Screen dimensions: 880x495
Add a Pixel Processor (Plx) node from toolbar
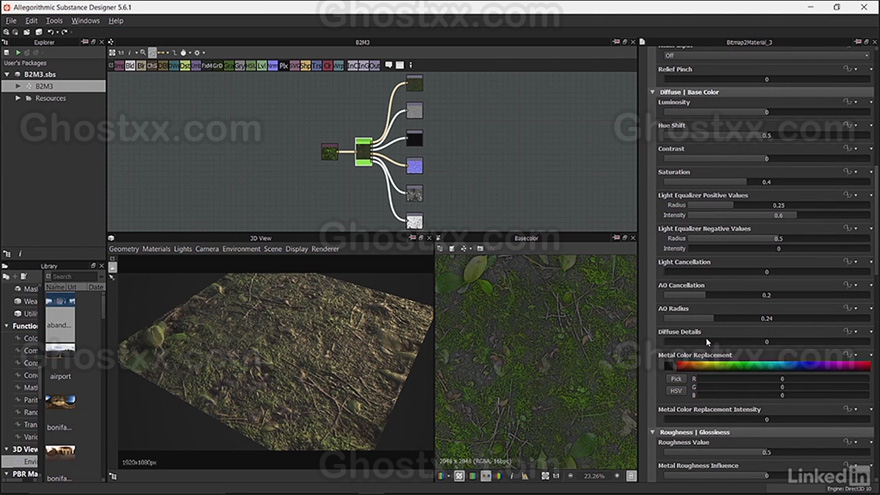coord(284,66)
